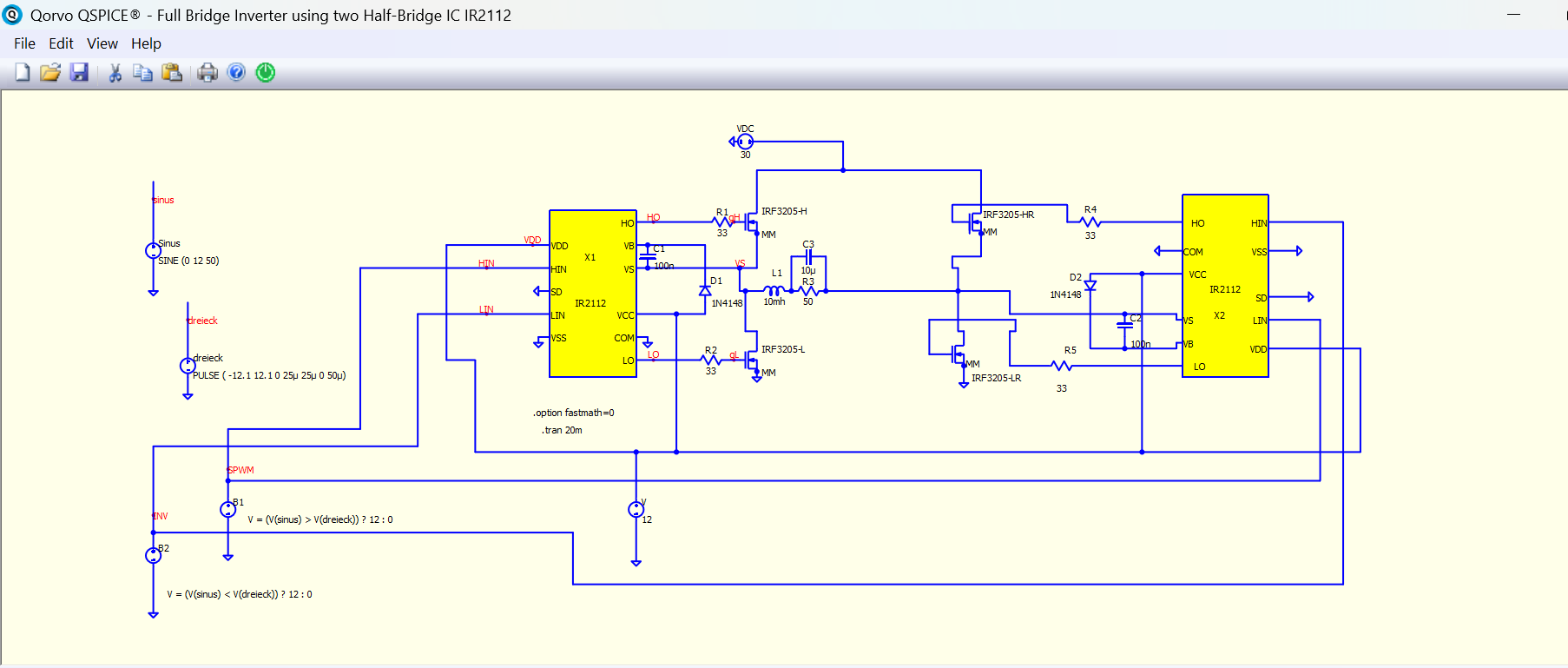
Task: Click the New document toolbar icon
Action: pyautogui.click(x=23, y=72)
